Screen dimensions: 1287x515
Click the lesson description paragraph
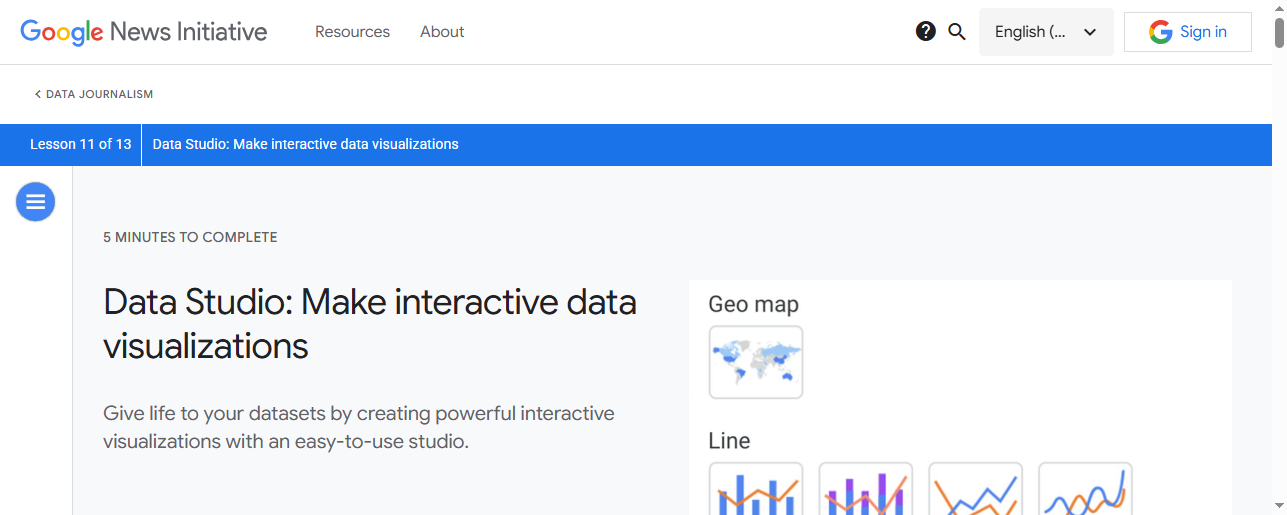coord(359,427)
